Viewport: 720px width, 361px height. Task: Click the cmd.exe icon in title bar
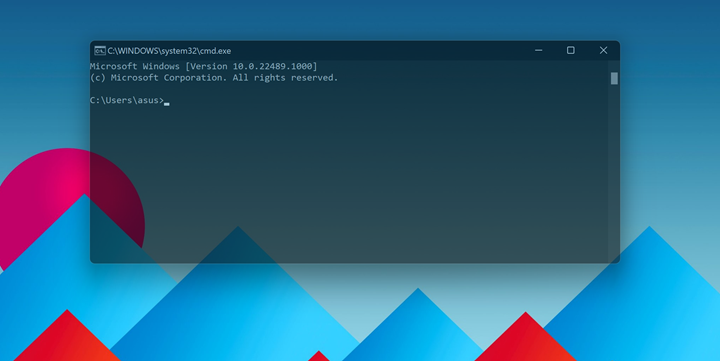[x=100, y=51]
